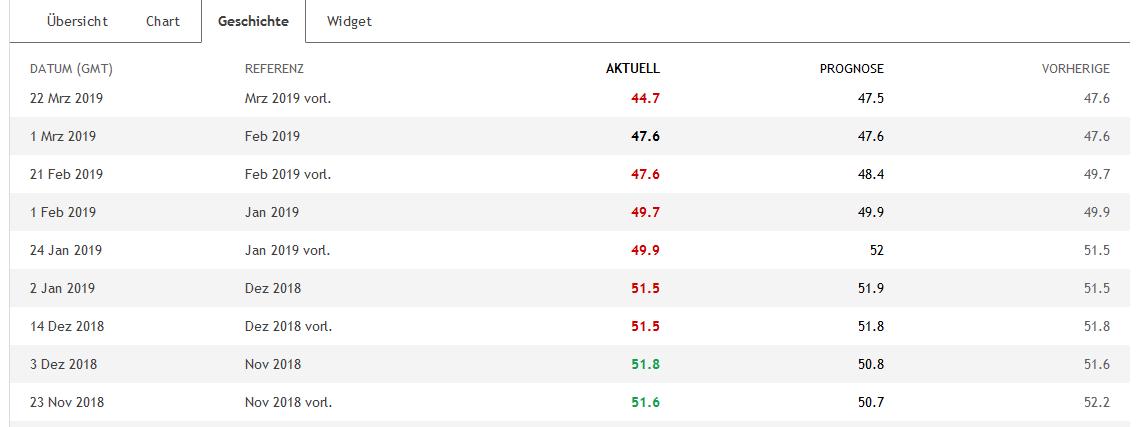
Task: Click the forecast value 52
Action: (x=876, y=250)
